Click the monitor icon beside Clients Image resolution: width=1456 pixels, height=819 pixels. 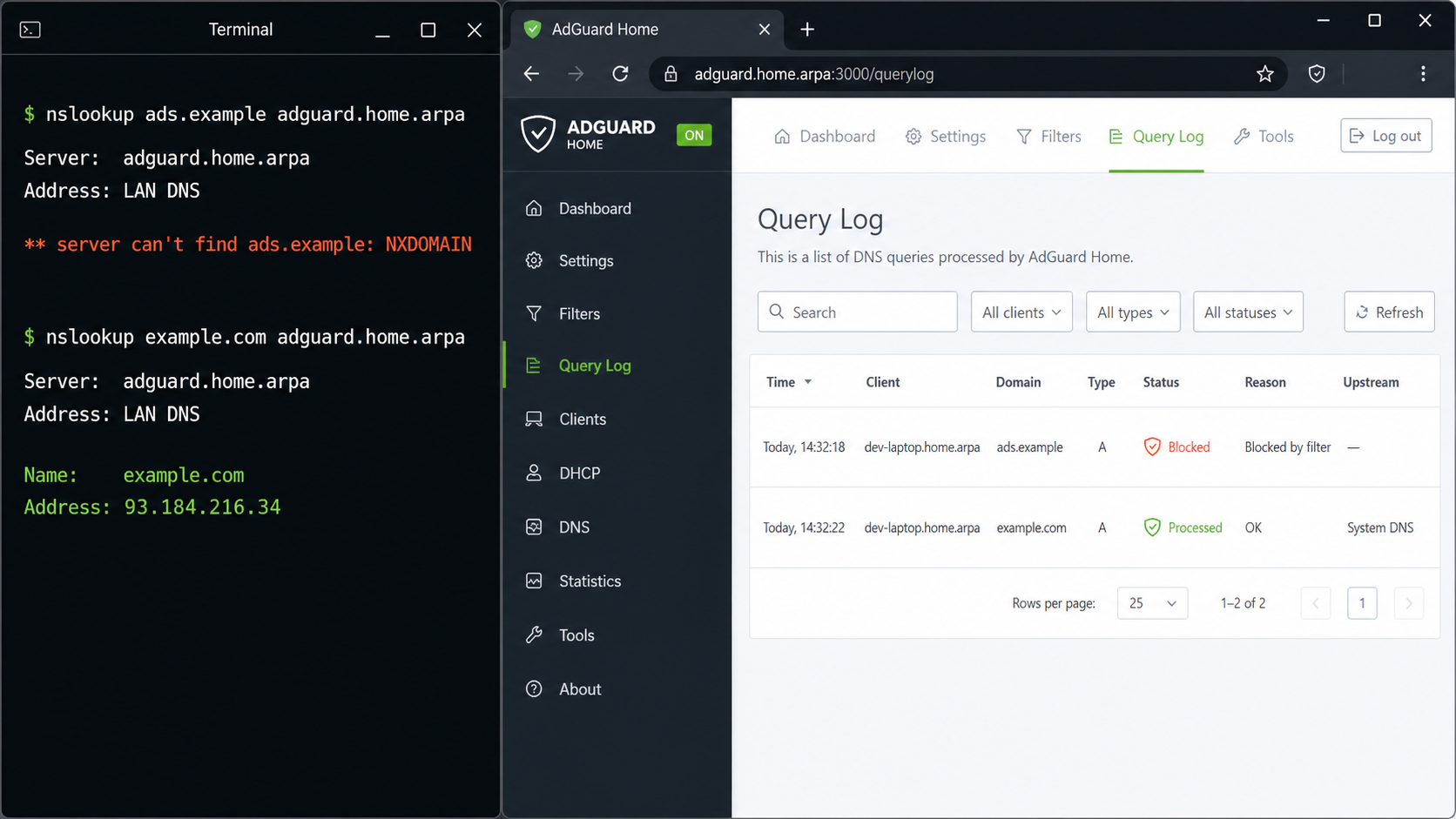534,419
